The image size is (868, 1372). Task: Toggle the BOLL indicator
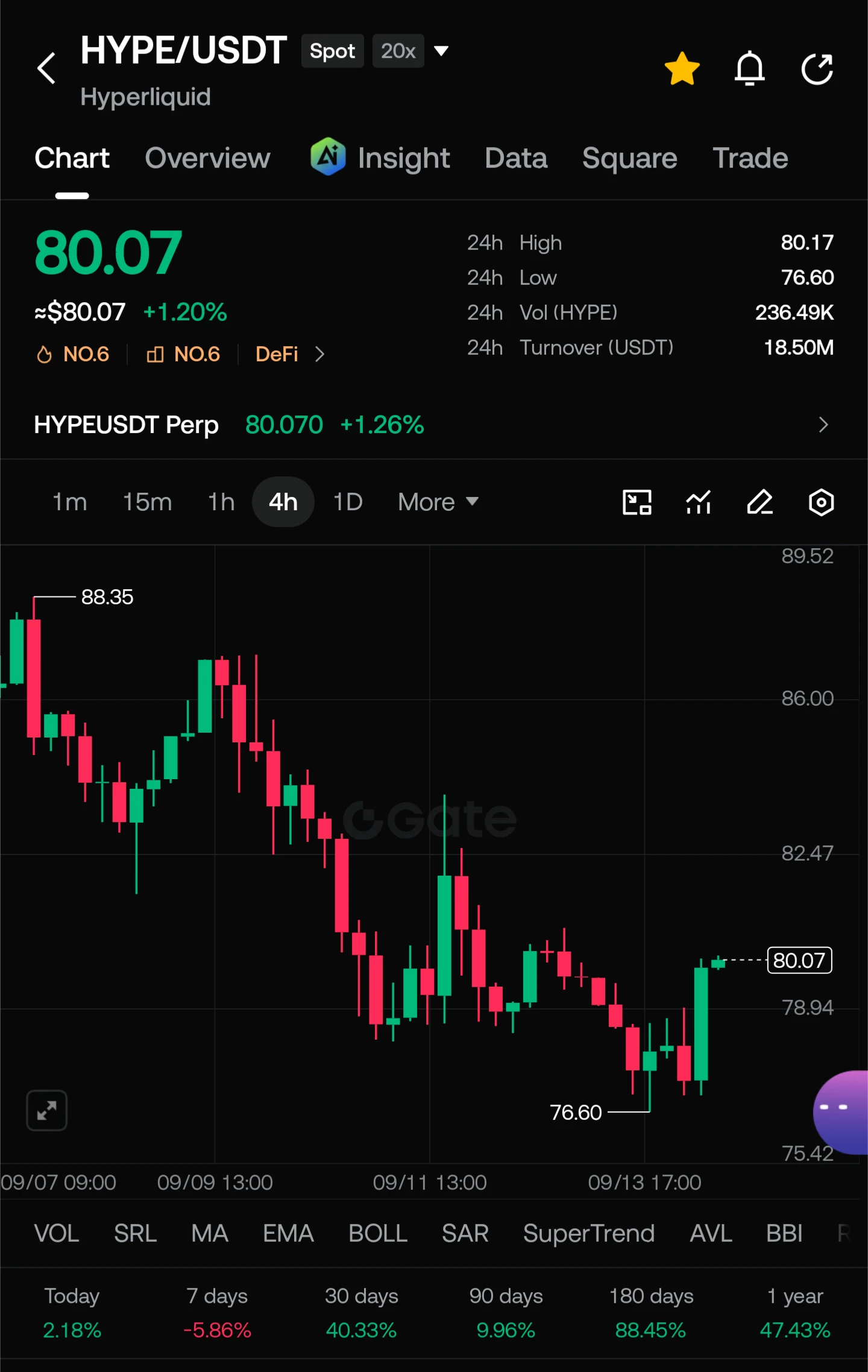378,1233
